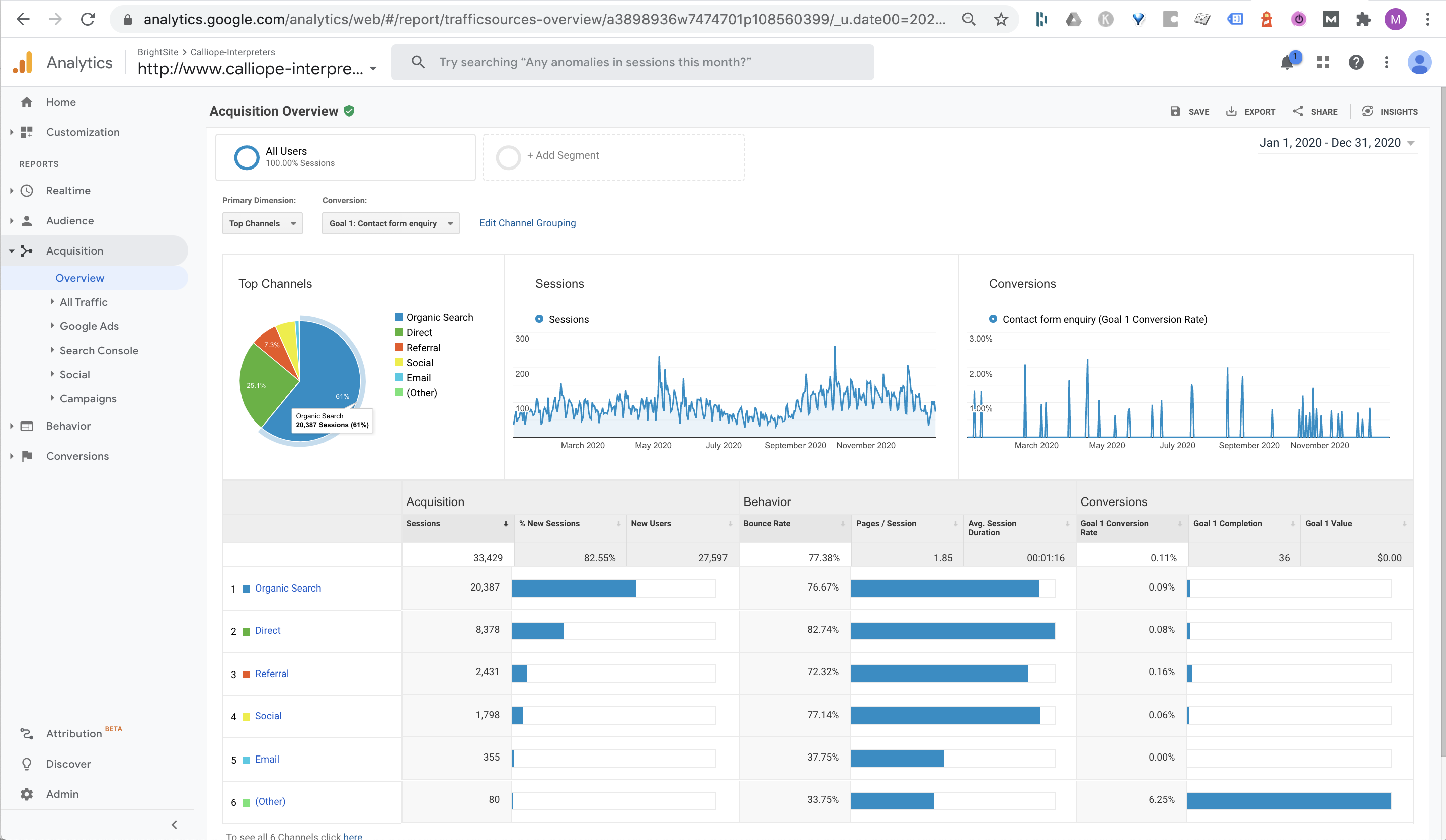The image size is (1446, 840).
Task: Open Goal 1 Contact form enquiry dropdown
Action: [390, 223]
